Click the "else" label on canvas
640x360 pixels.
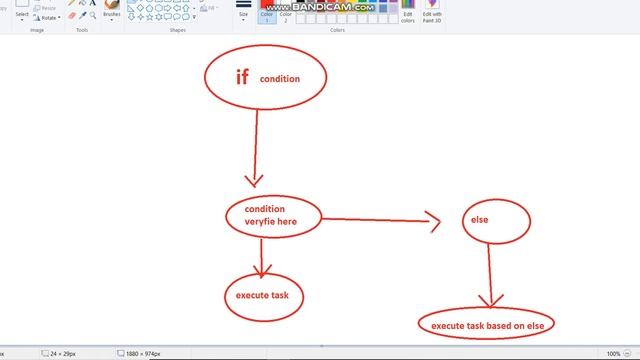pos(480,220)
